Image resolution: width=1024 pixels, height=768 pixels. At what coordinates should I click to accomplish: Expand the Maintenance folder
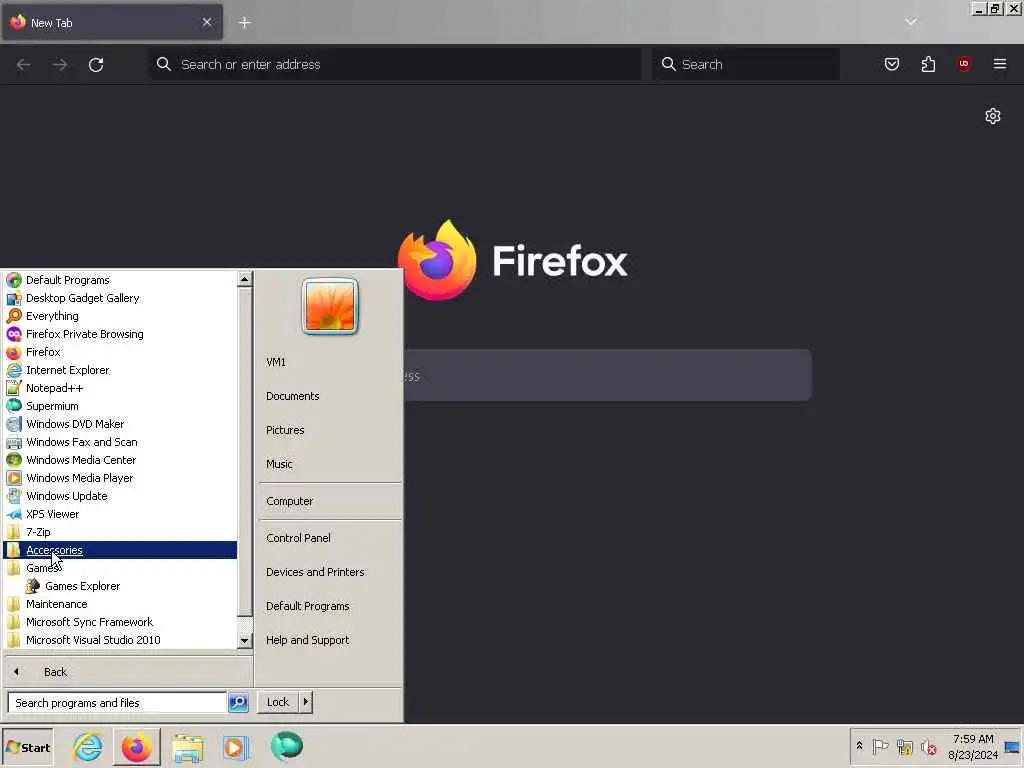pos(121,604)
